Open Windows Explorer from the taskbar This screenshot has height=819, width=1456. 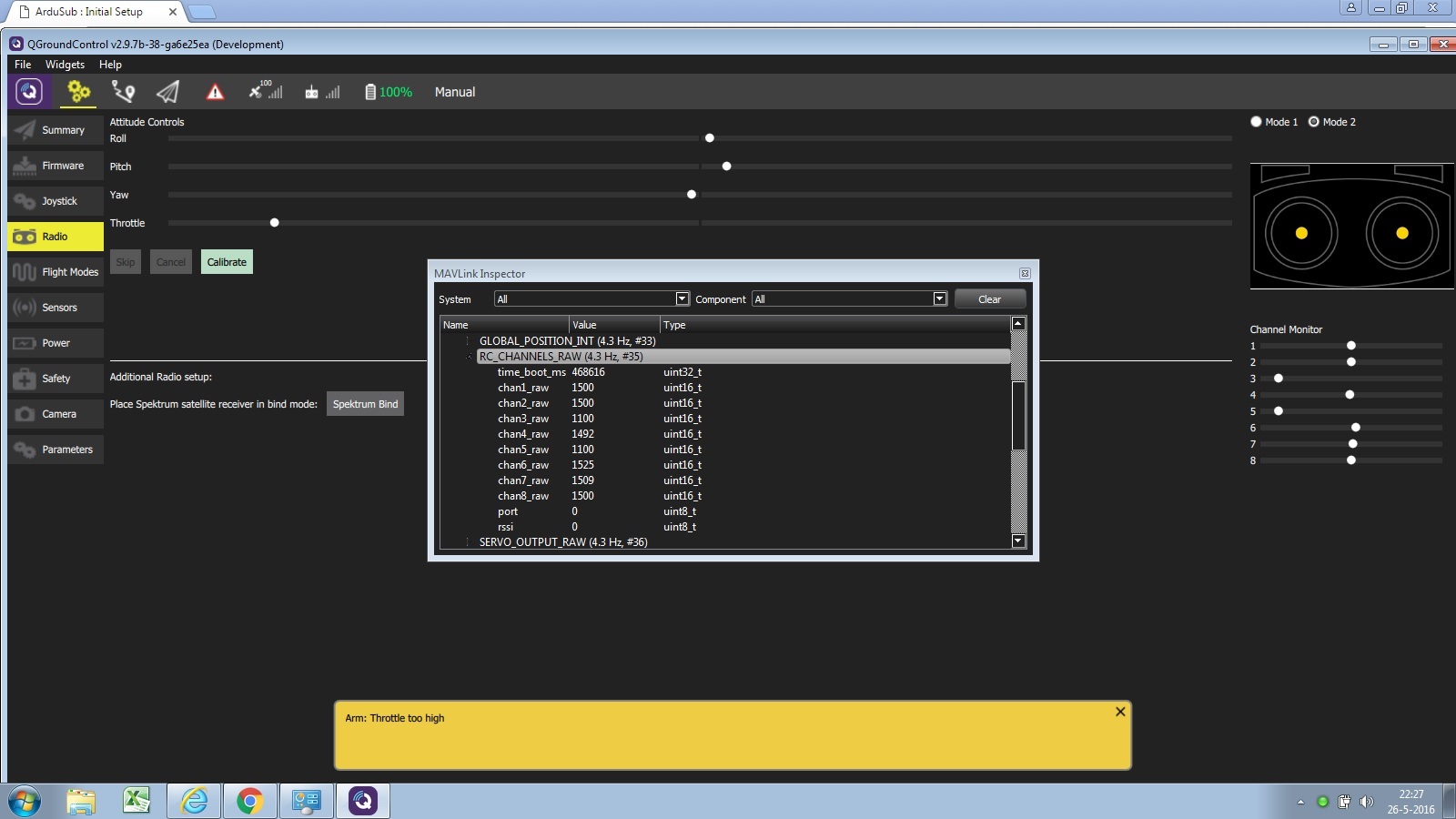pyautogui.click(x=81, y=802)
